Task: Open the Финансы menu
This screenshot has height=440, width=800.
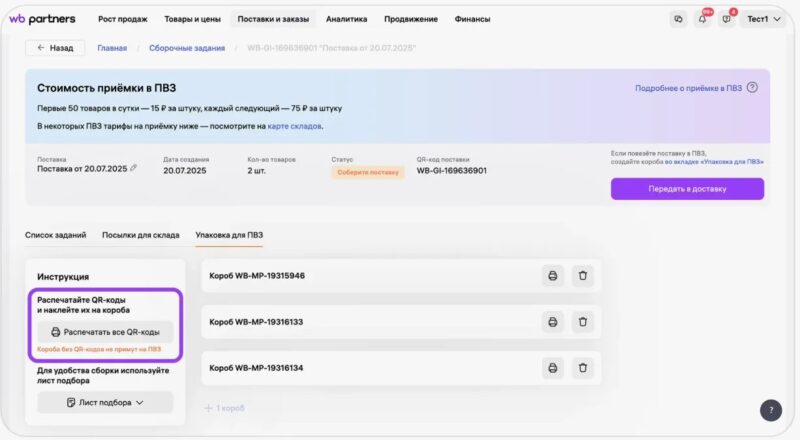Action: pos(472,19)
